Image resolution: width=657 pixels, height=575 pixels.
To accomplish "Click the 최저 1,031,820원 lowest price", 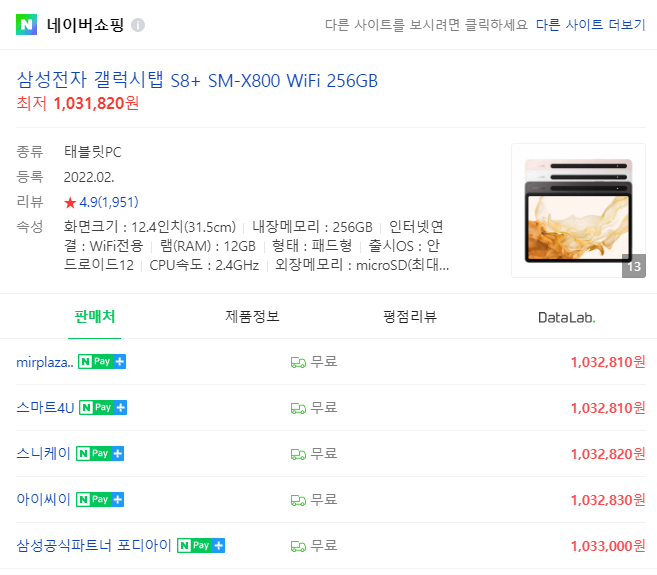I will [x=78, y=103].
